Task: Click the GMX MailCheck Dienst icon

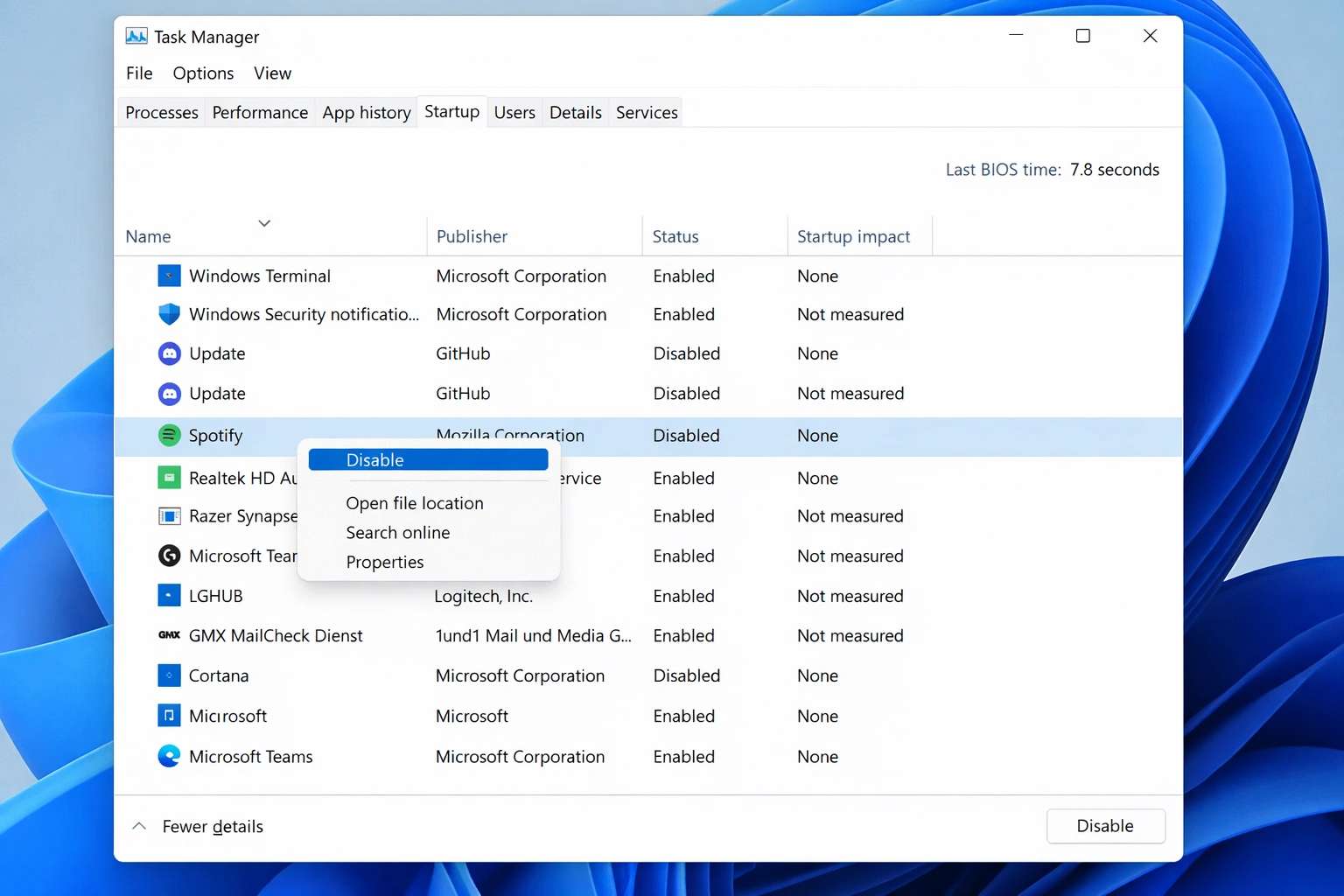Action: pyautogui.click(x=169, y=635)
